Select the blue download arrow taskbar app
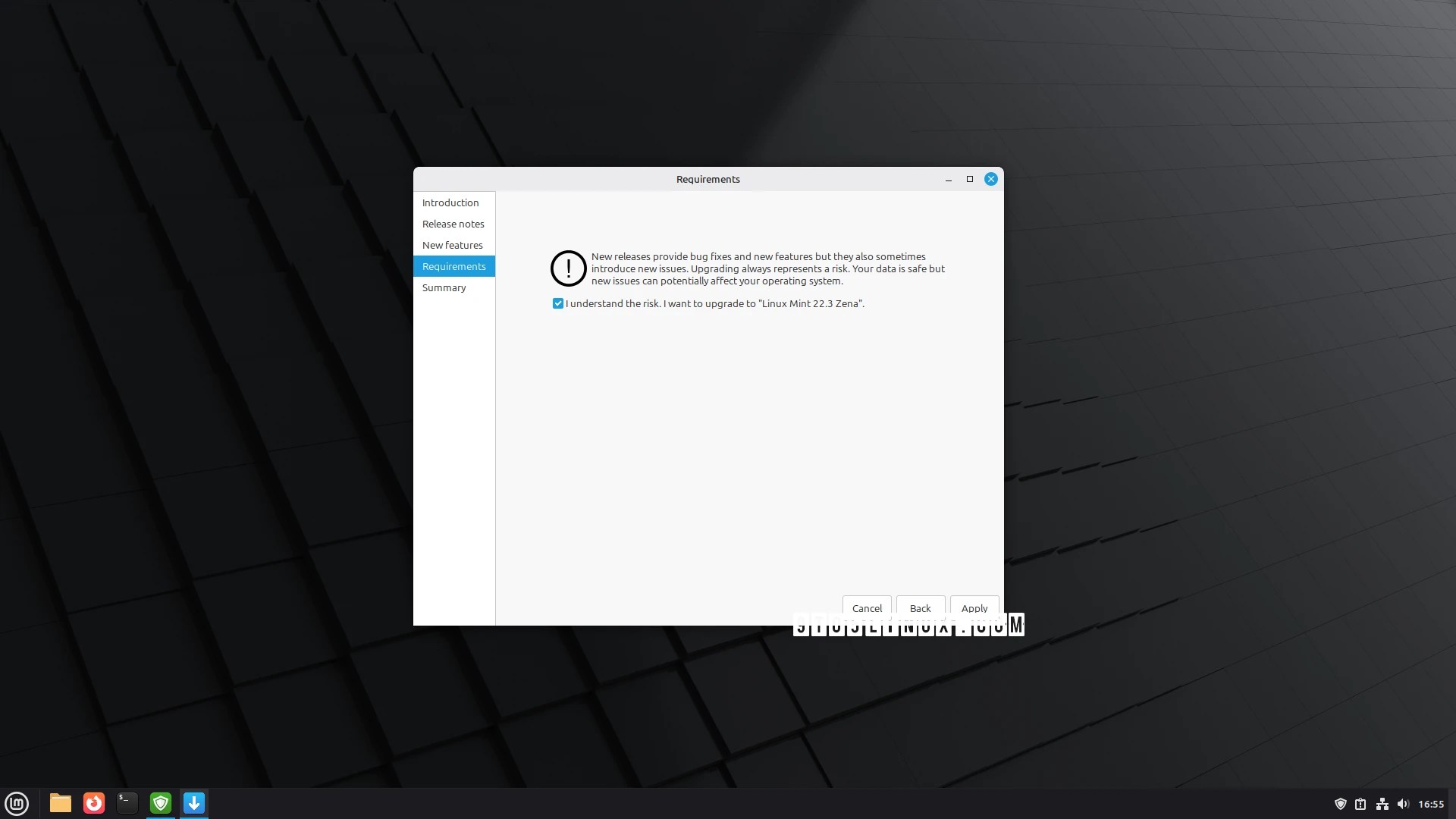1456x819 pixels. point(194,803)
